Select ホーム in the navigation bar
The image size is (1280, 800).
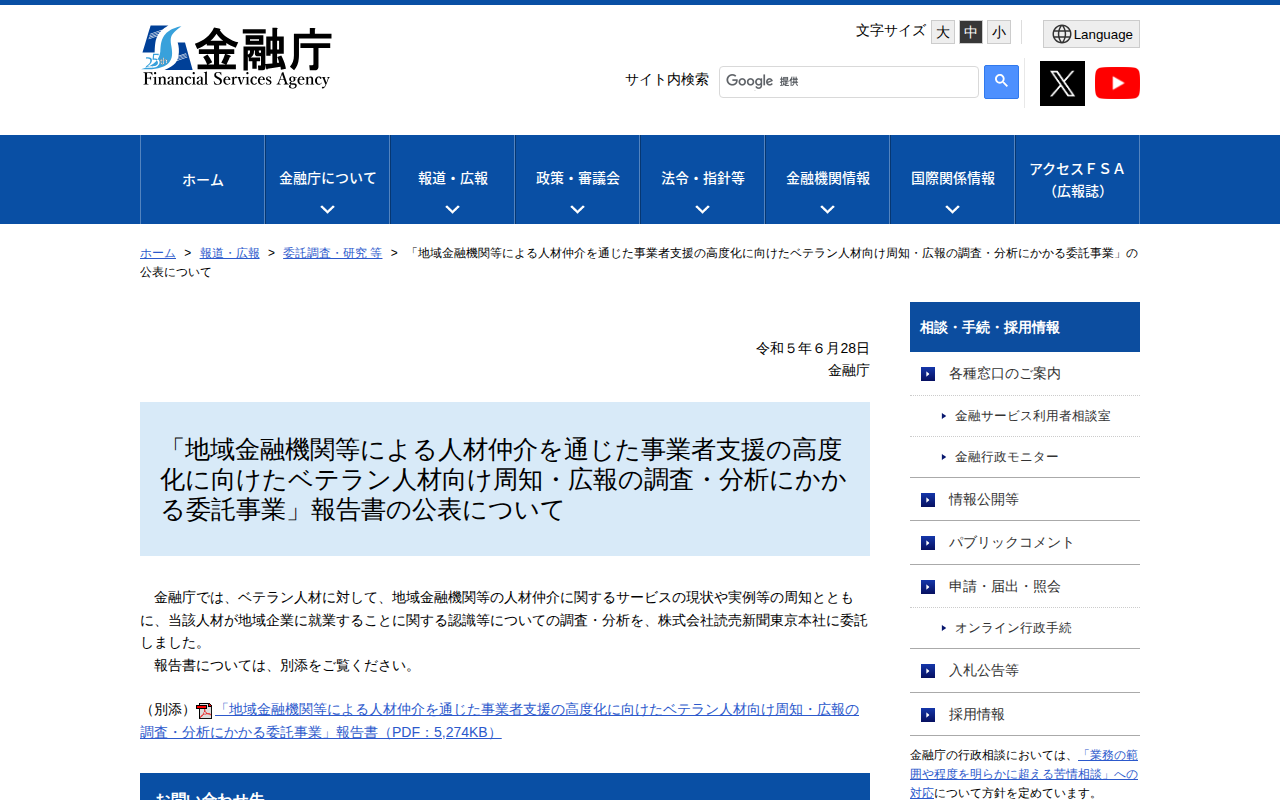(202, 179)
